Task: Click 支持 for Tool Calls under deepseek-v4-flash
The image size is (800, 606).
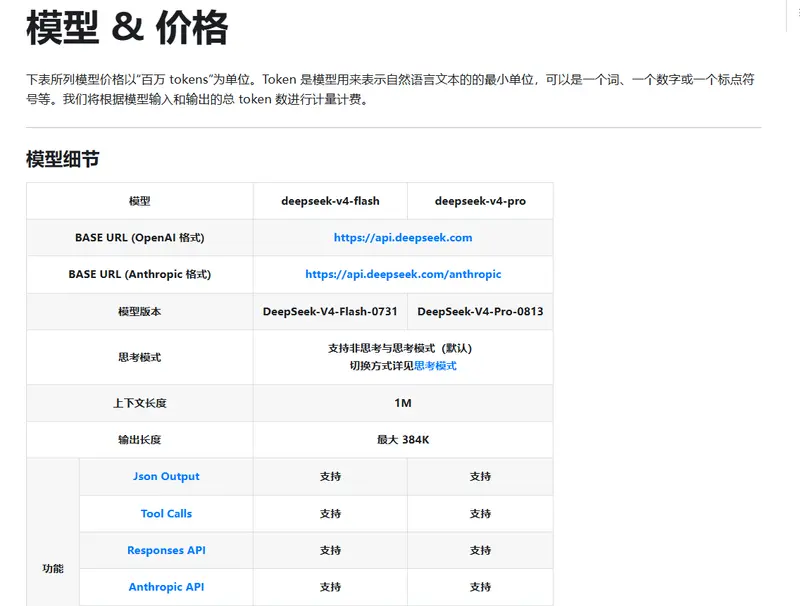Action: [330, 514]
